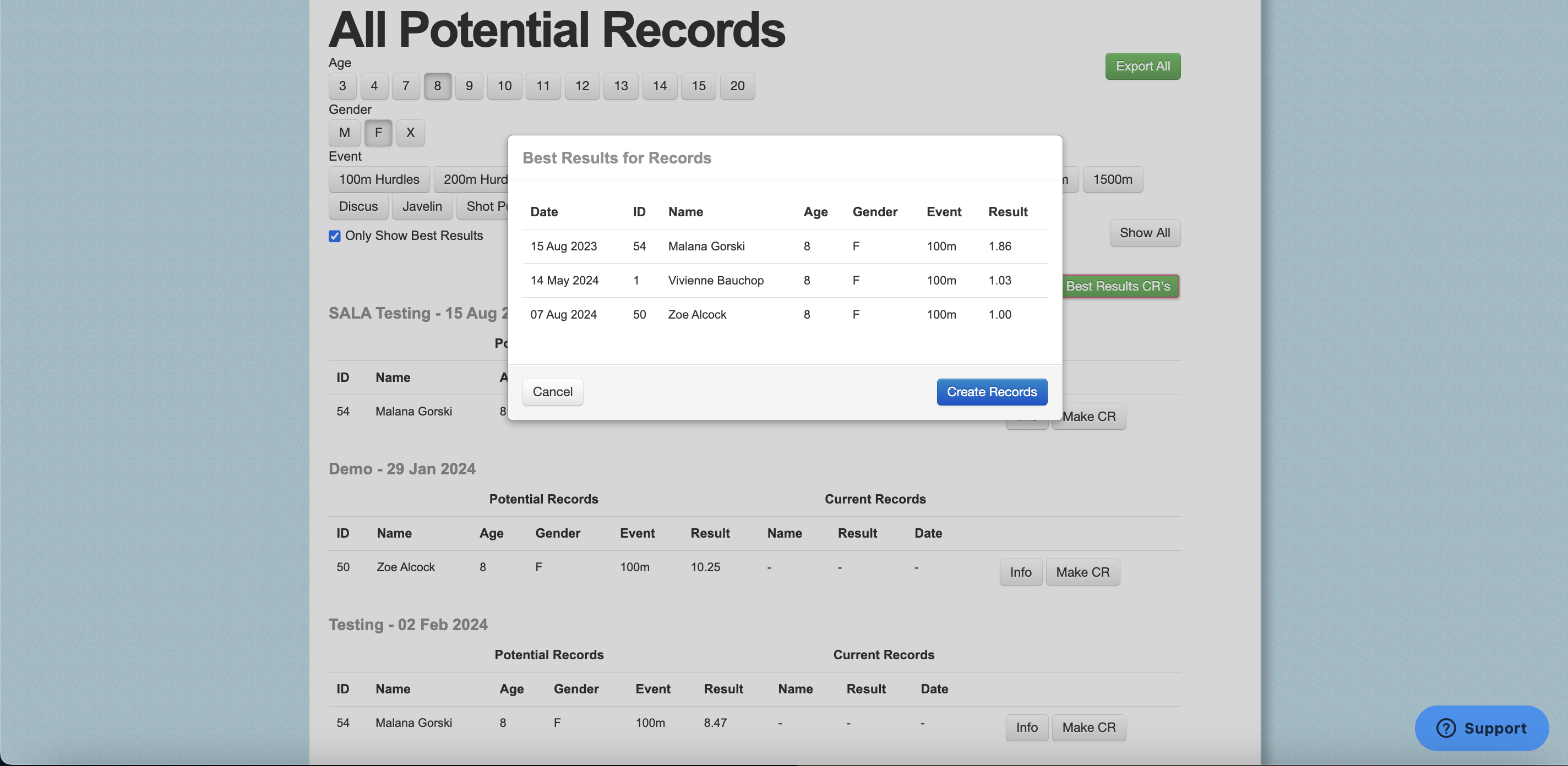Click date 07 Aug 2024 in dialog
Image resolution: width=1568 pixels, height=766 pixels.
563,315
